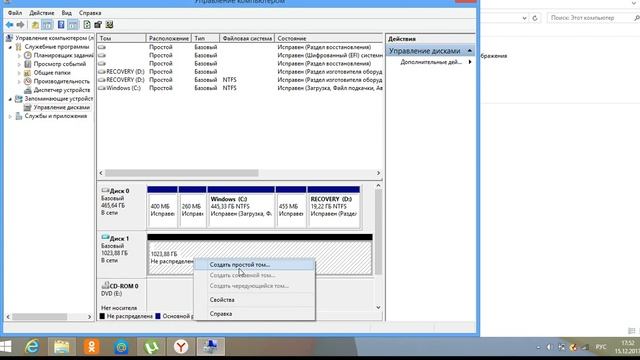The image size is (640, 360).
Task: Select the Shared Folders icon in tree
Action: coord(28,73)
